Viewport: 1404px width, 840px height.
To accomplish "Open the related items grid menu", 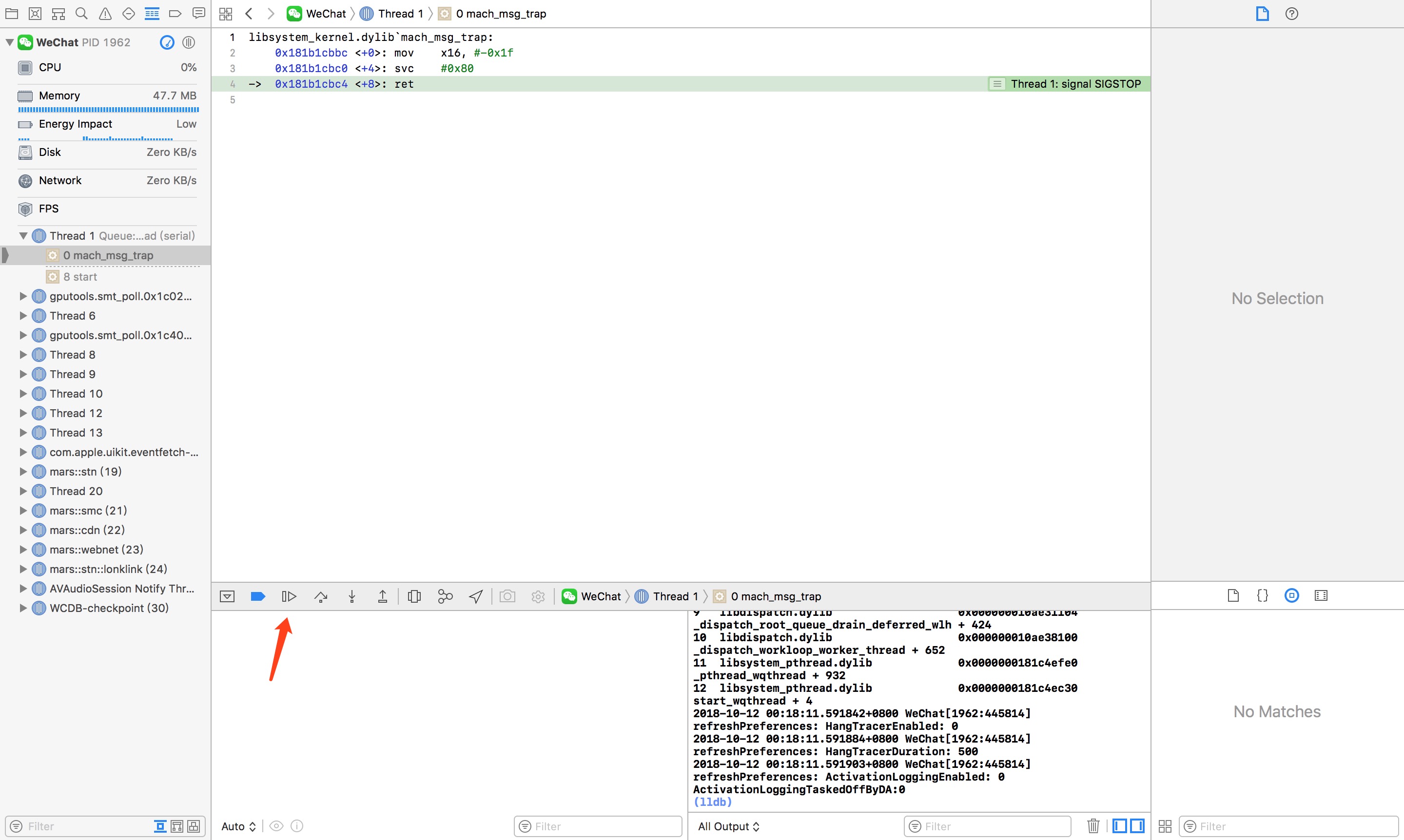I will pyautogui.click(x=225, y=14).
